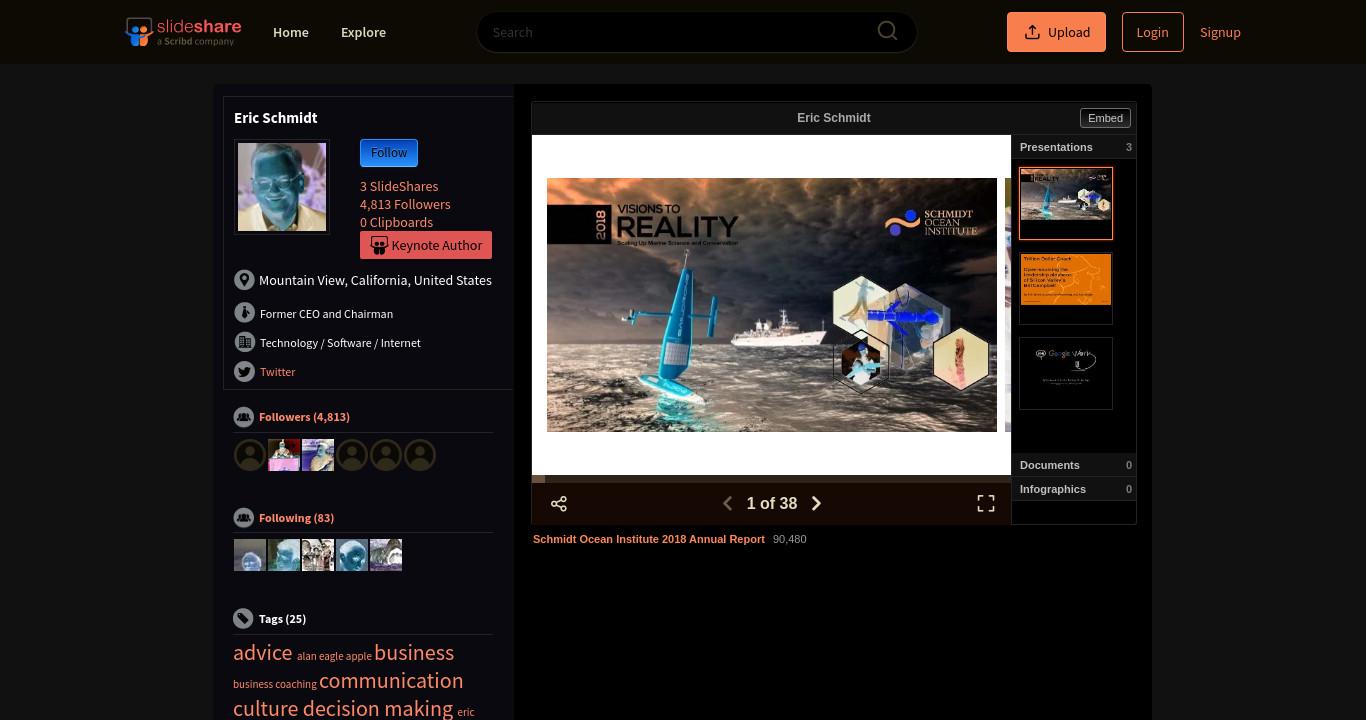Open third following avatar with group photo

coord(318,555)
